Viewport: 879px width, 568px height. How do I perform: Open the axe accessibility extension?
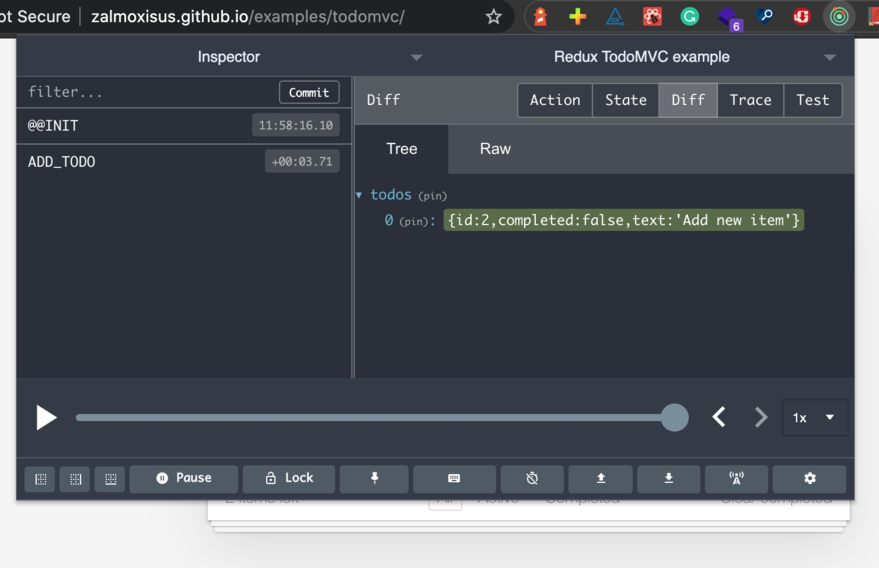(615, 17)
